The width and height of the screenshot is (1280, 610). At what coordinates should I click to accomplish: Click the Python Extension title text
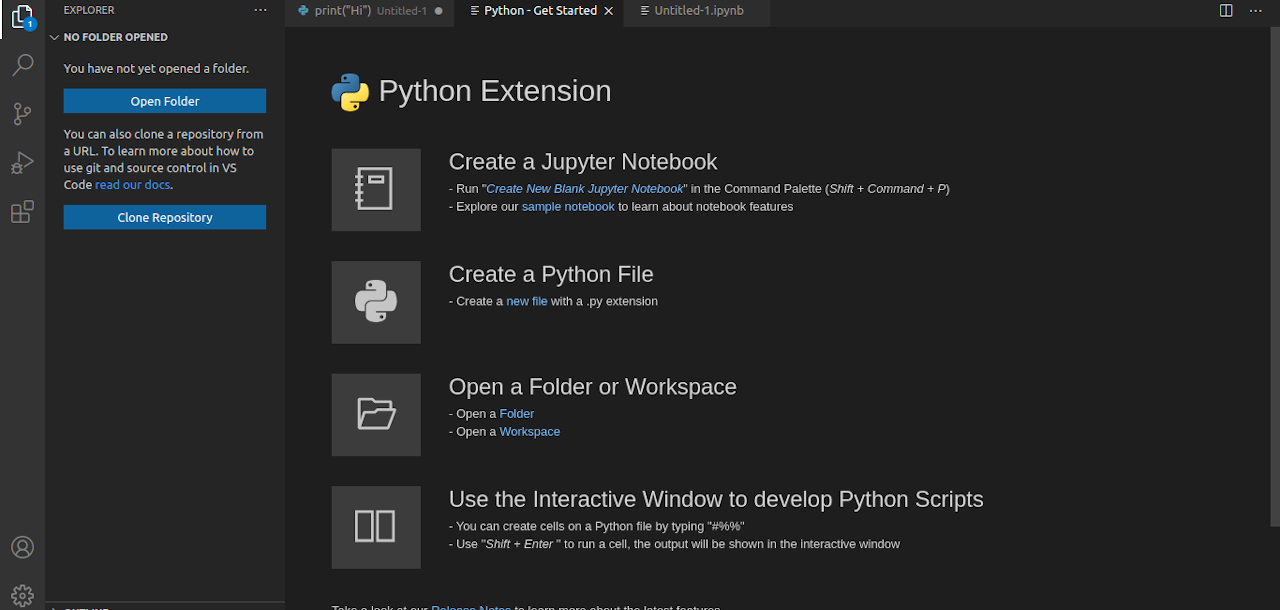(x=495, y=91)
